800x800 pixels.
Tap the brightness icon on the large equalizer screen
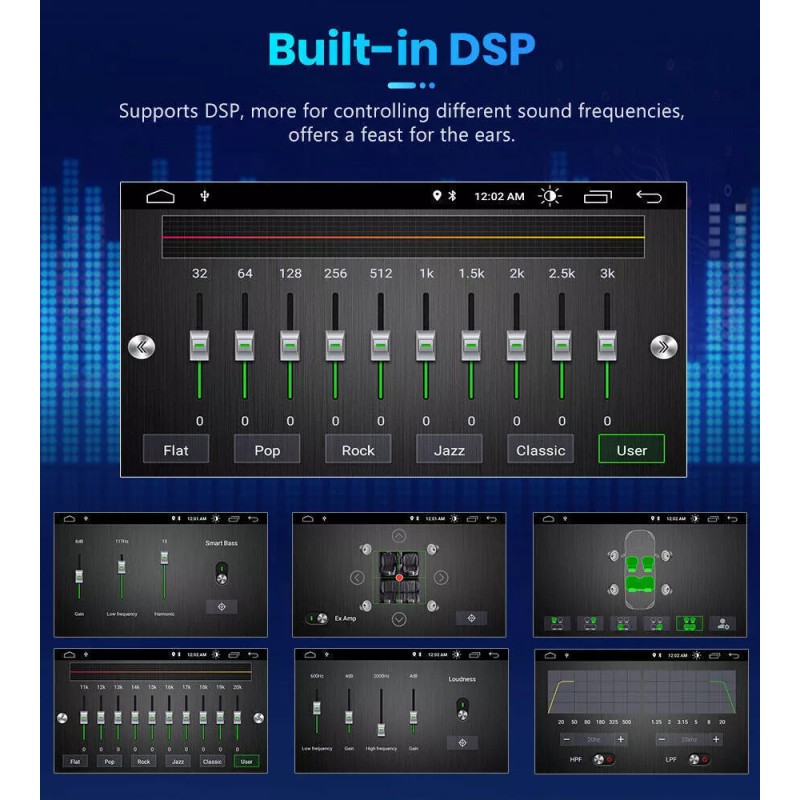click(x=549, y=196)
